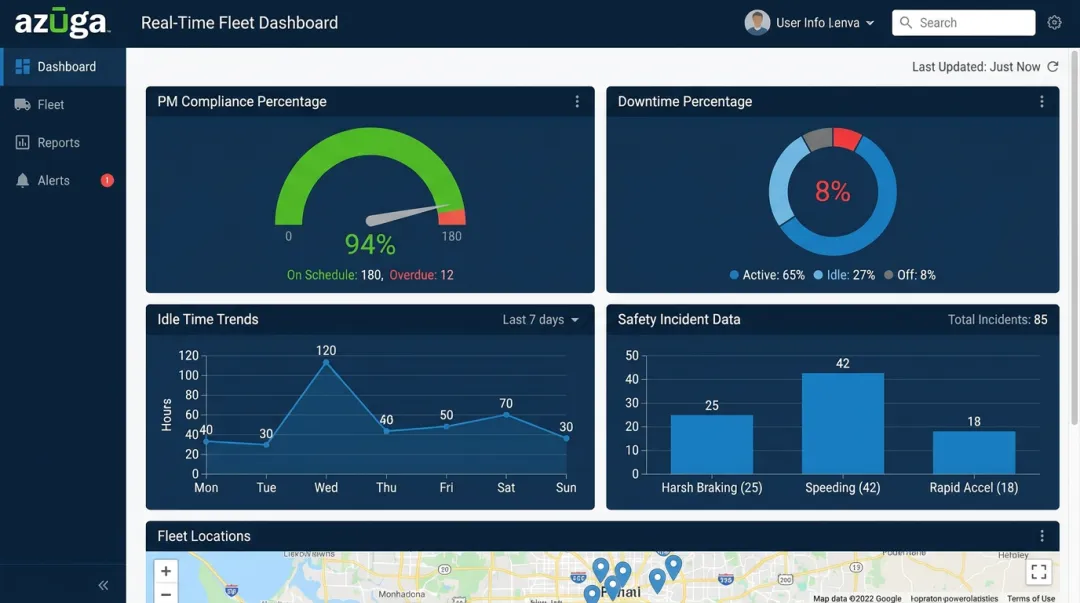1080x603 pixels.
Task: Click the Safety Incident Data title
Action: point(678,320)
